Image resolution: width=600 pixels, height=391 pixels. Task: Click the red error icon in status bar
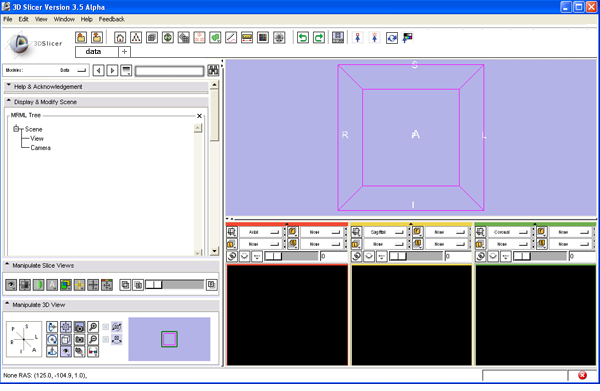582,375
